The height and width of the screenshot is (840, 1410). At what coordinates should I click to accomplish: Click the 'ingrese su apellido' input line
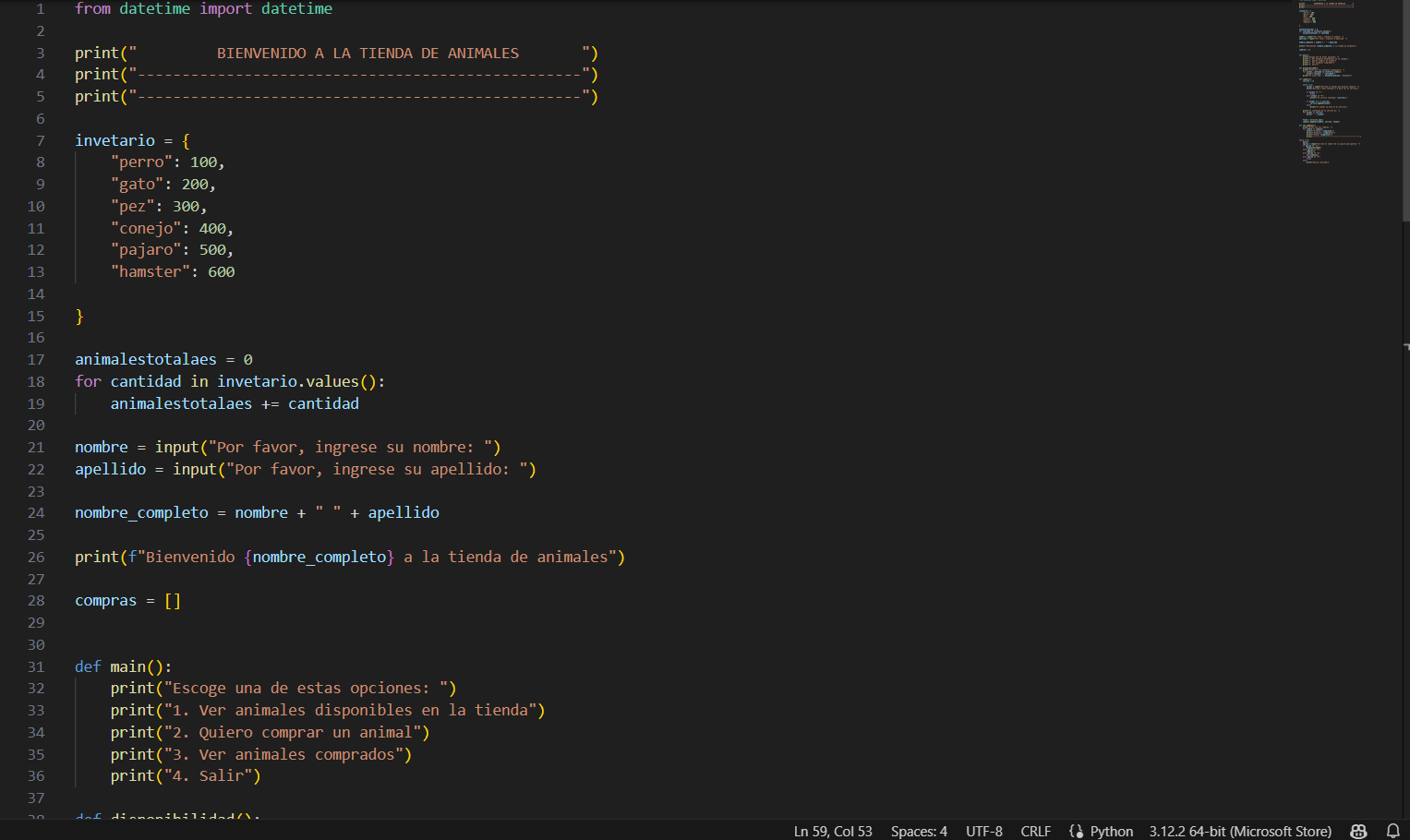coord(306,469)
